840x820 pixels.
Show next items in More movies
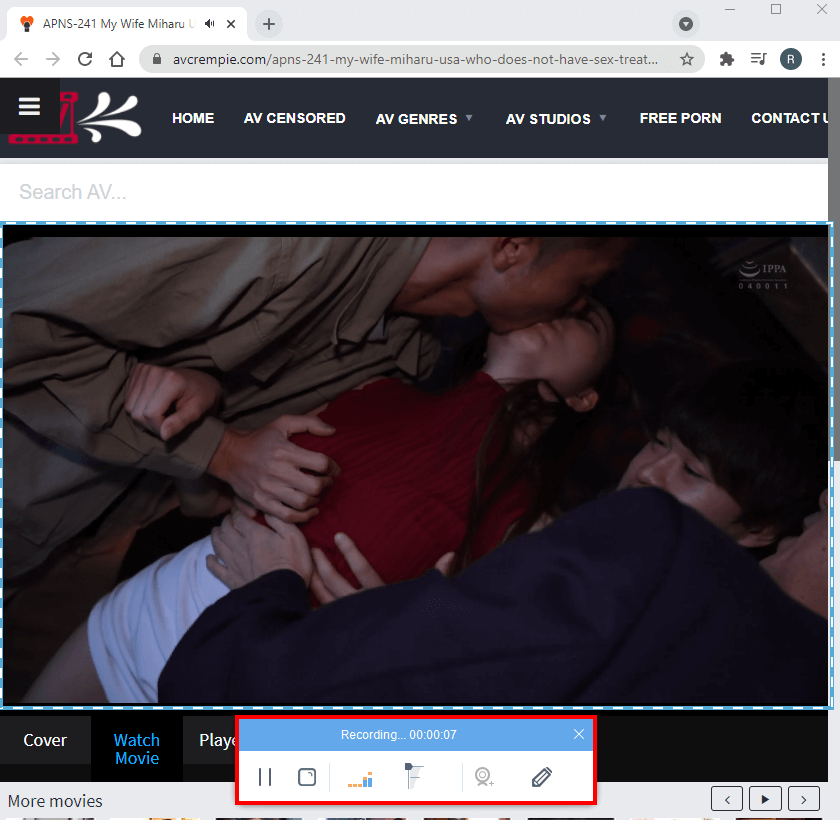coord(804,800)
